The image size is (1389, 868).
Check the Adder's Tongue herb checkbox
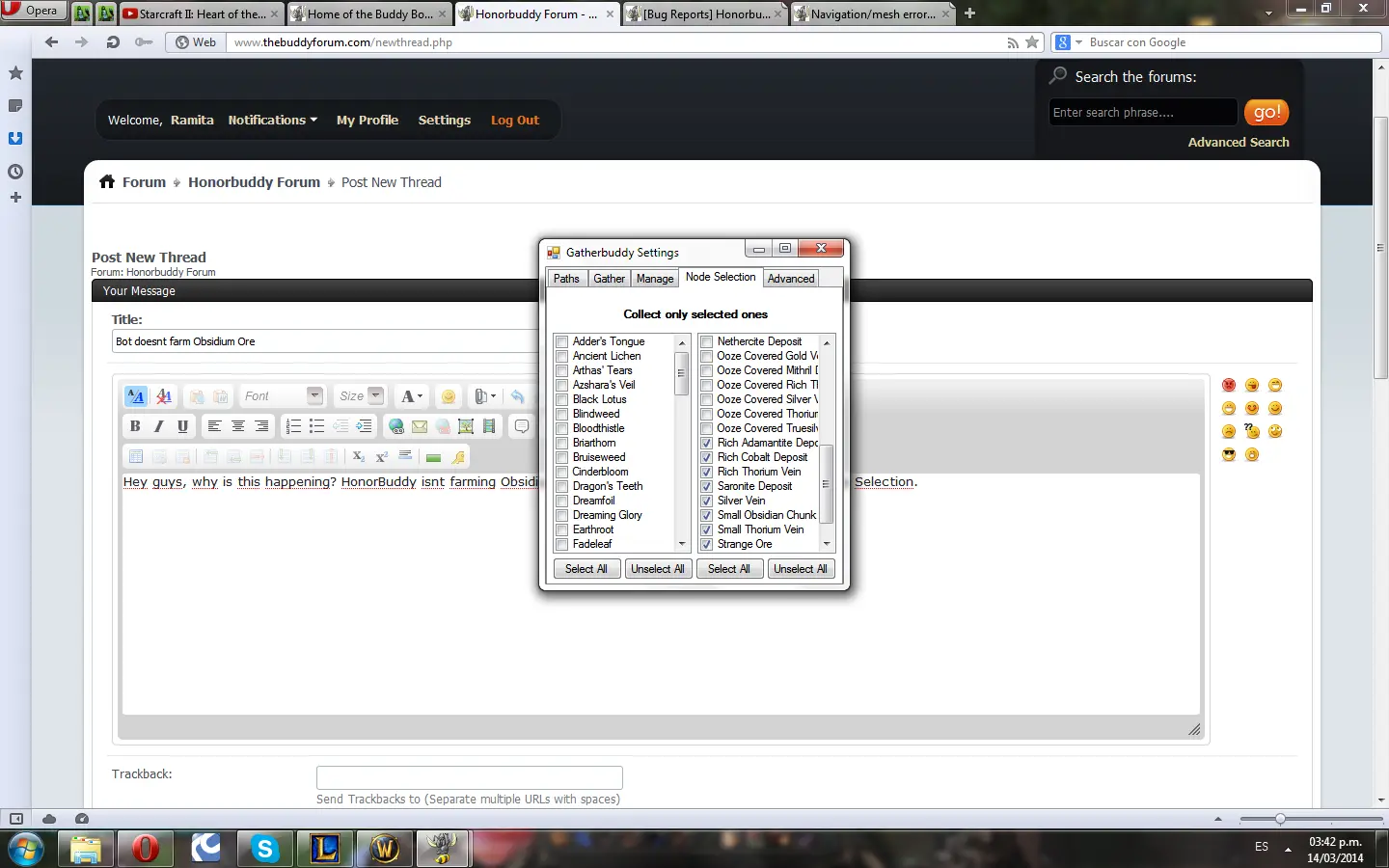pyautogui.click(x=561, y=341)
